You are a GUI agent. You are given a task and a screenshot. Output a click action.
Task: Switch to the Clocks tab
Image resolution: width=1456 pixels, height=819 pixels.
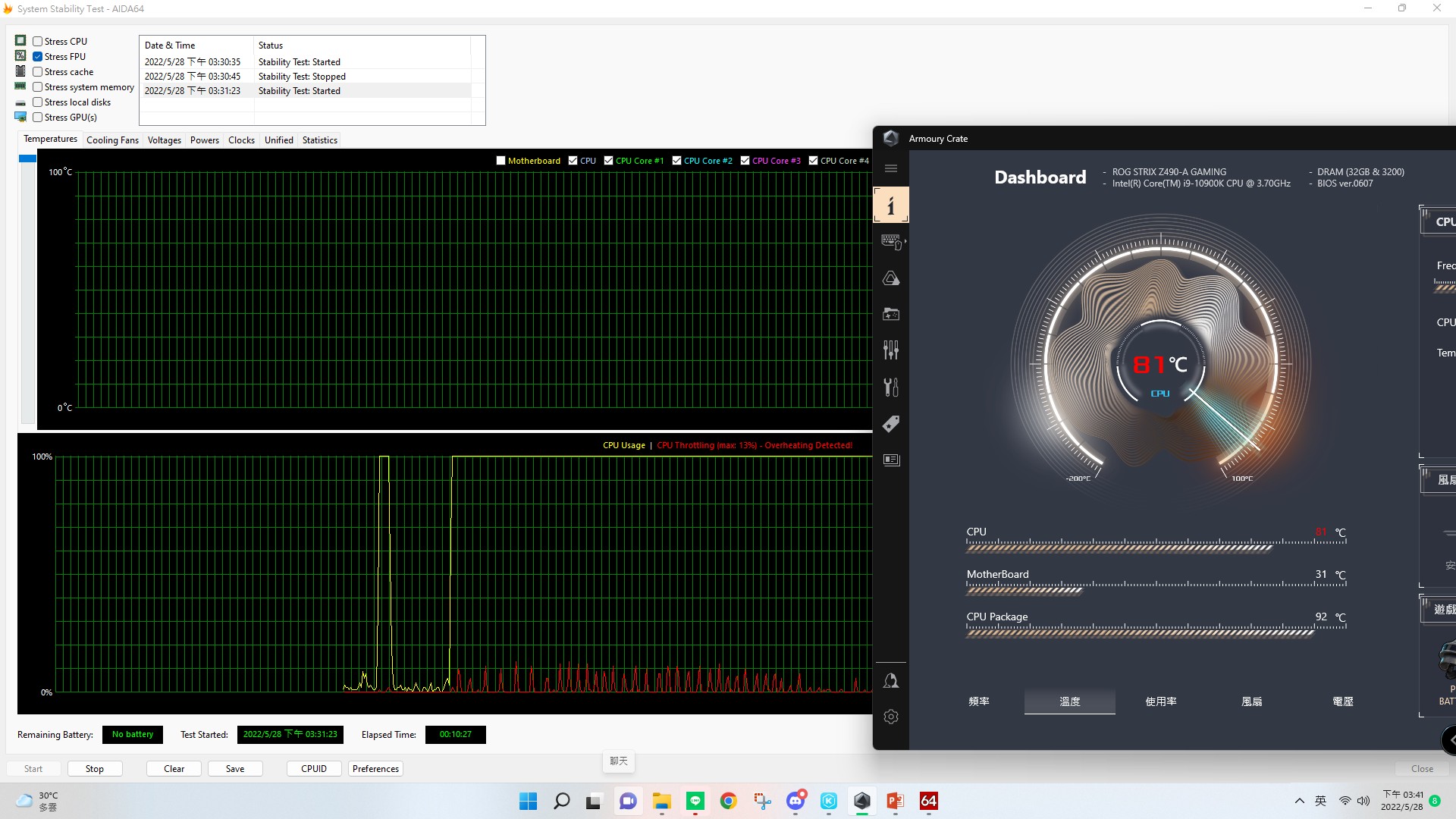click(241, 140)
